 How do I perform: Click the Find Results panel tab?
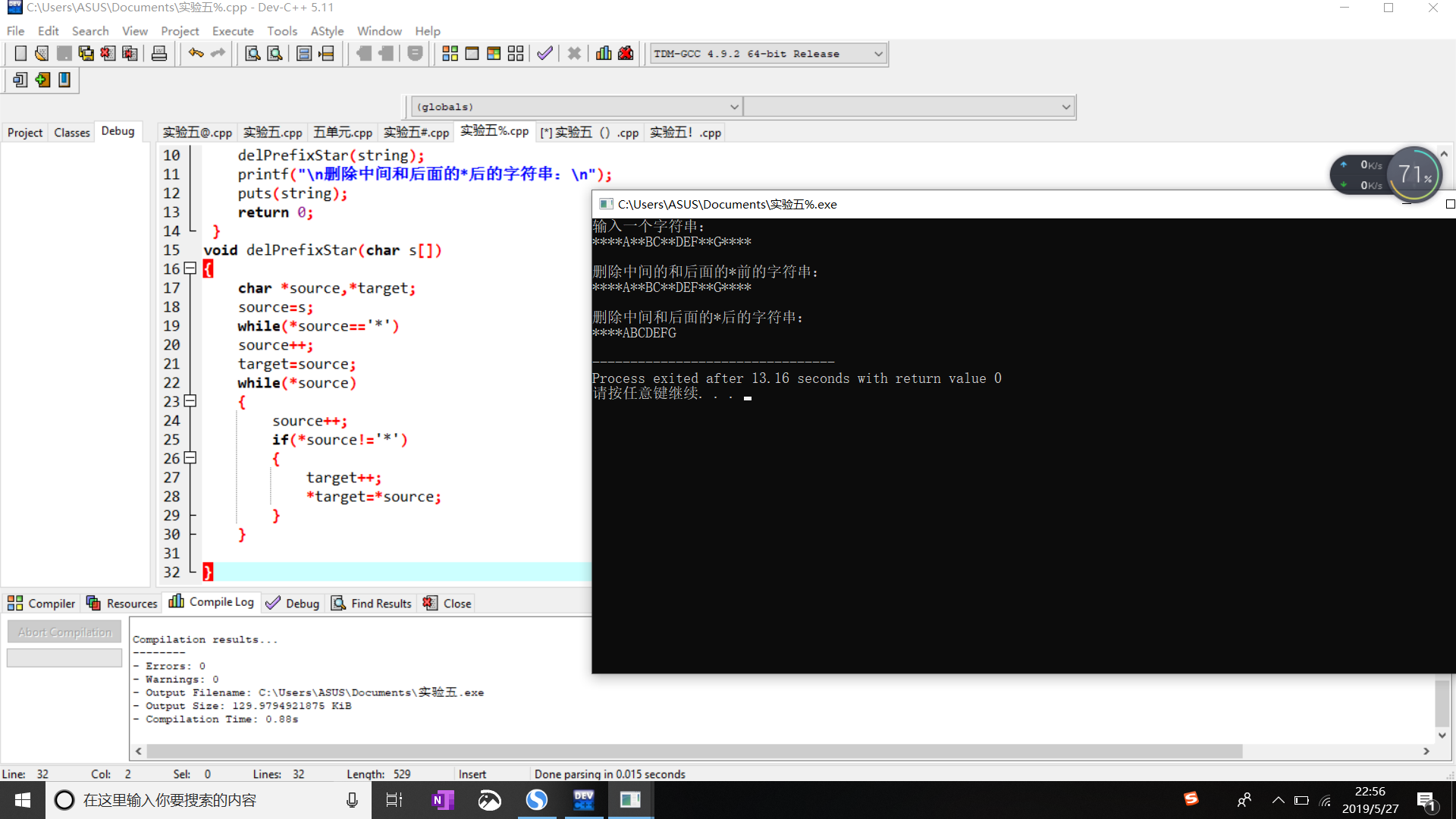[x=372, y=604]
